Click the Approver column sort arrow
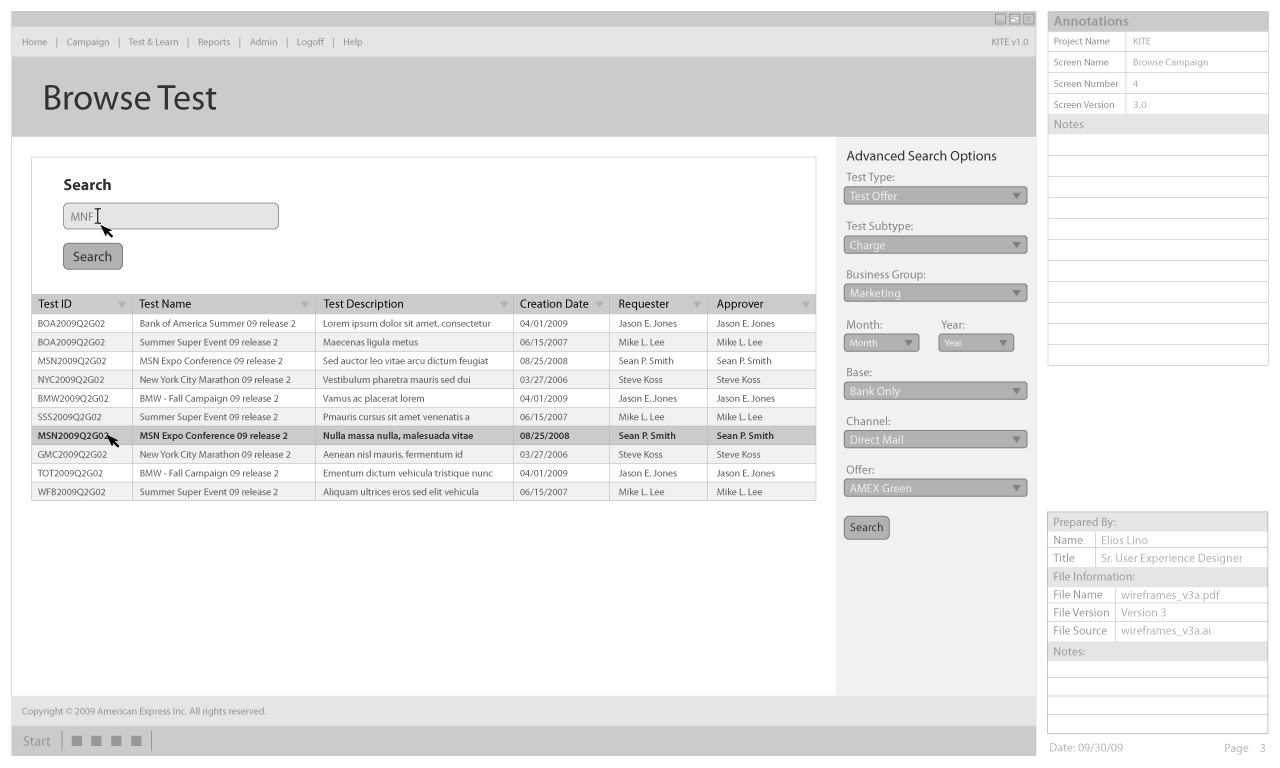This screenshot has height=768, width=1280. 805,304
